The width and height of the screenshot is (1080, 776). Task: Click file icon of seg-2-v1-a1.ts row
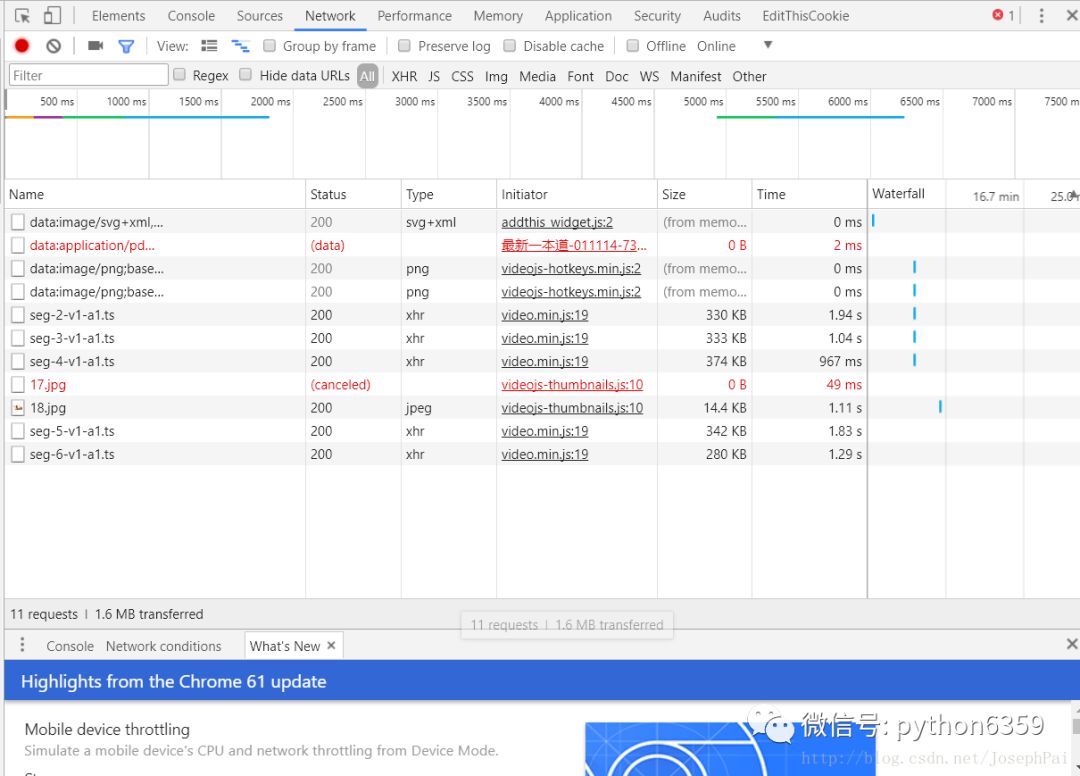click(18, 315)
